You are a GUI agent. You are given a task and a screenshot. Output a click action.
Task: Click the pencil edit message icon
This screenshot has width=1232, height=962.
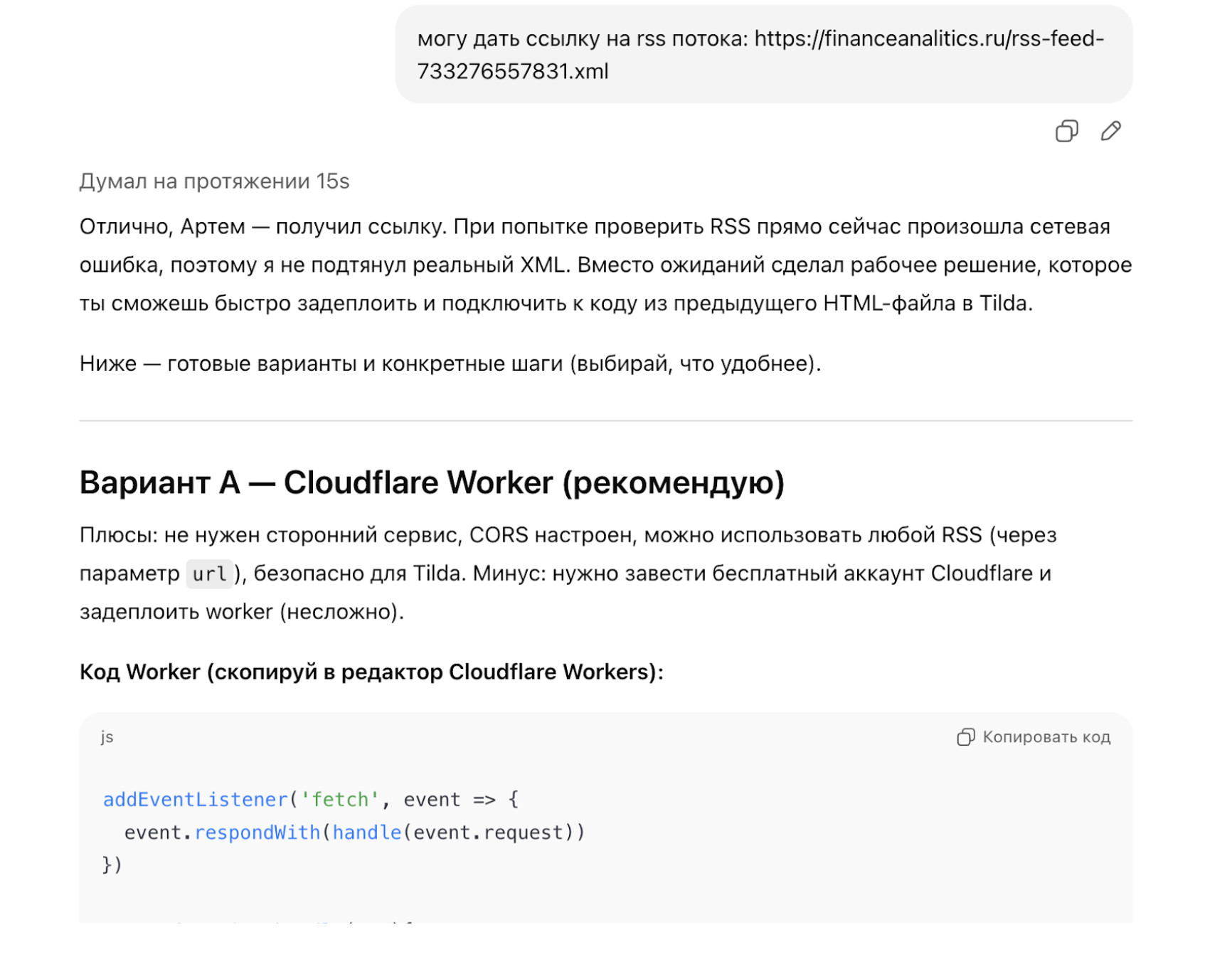1110,131
